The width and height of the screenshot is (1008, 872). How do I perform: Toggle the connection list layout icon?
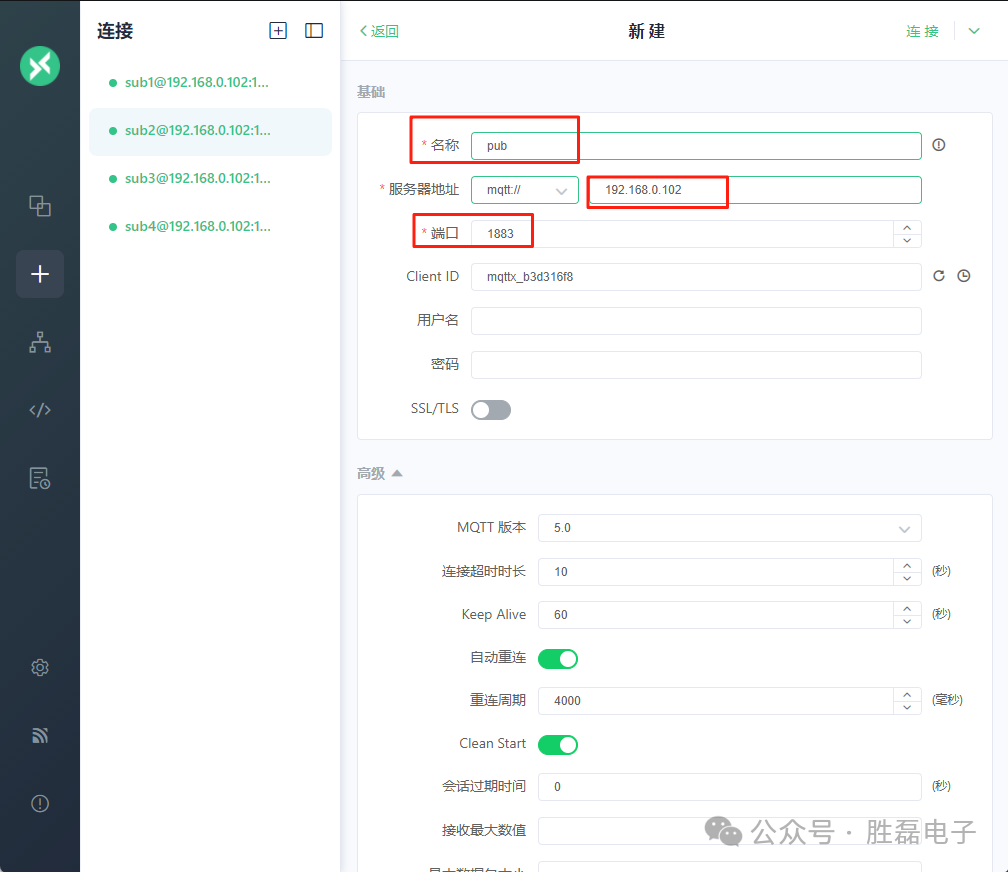point(314,30)
